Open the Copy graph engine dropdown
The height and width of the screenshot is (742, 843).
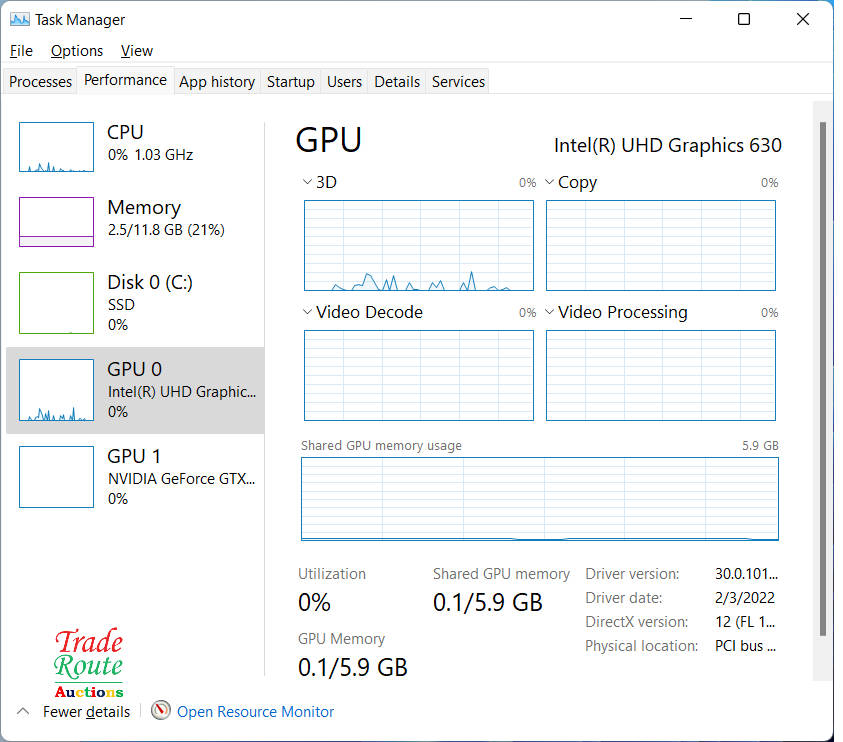(x=549, y=183)
